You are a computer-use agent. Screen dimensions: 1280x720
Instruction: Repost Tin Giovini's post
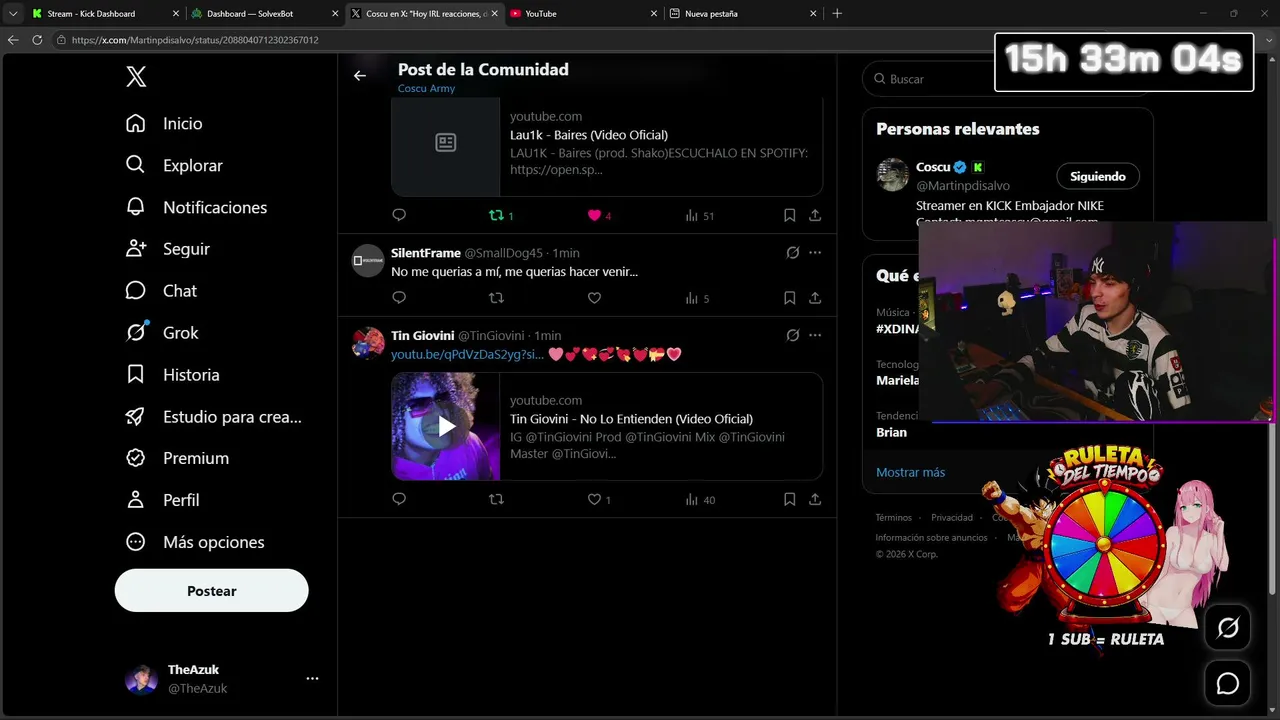click(x=496, y=499)
